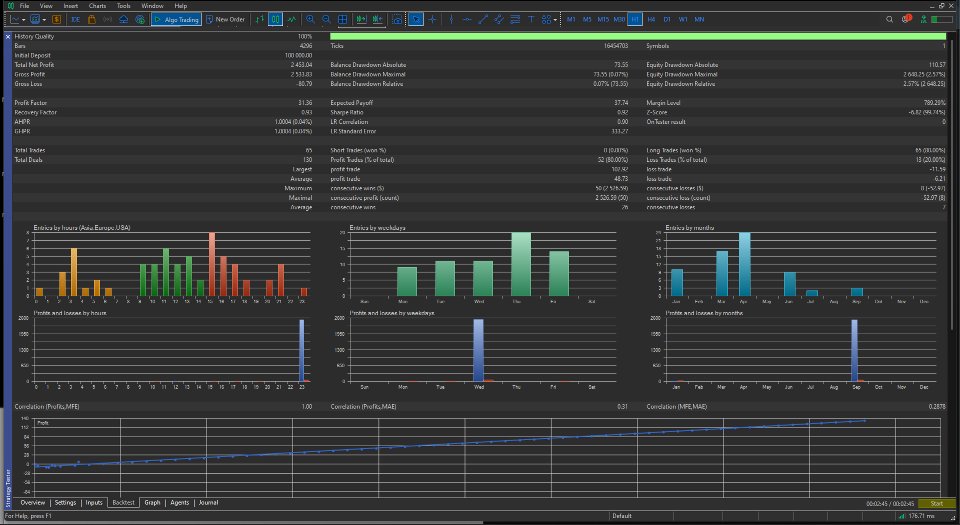Select the Fibonacci retracement tool
Screen dimensions: 960x525
coord(515,20)
